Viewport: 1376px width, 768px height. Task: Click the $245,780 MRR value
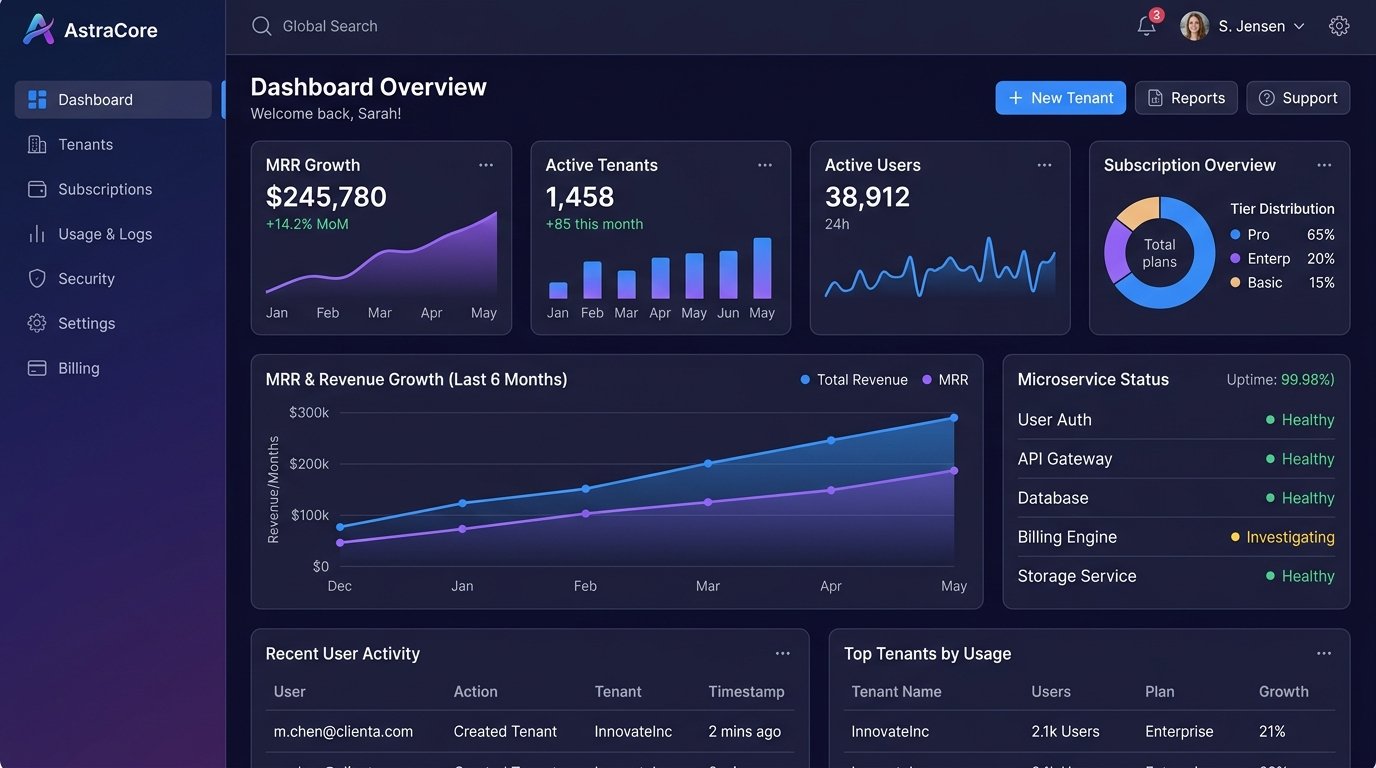click(x=326, y=197)
